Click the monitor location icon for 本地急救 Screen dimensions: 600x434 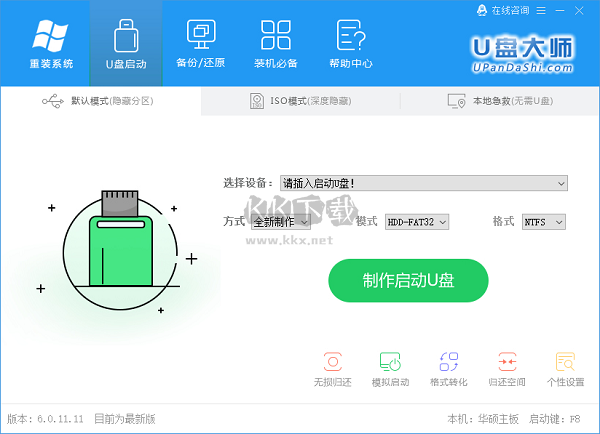click(457, 101)
